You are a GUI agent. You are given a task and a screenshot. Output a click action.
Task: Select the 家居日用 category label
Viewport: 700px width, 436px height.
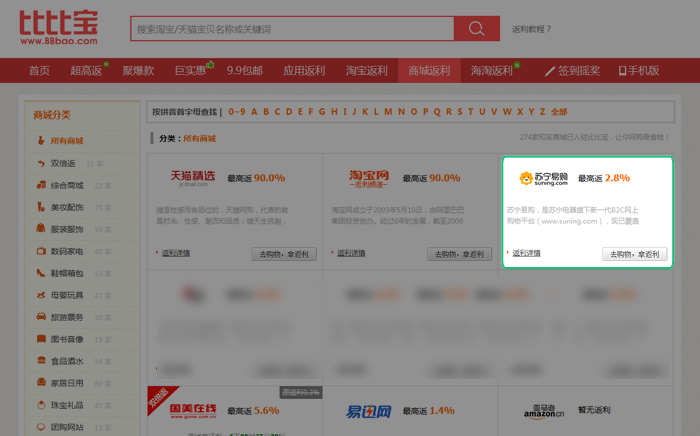[x=67, y=383]
